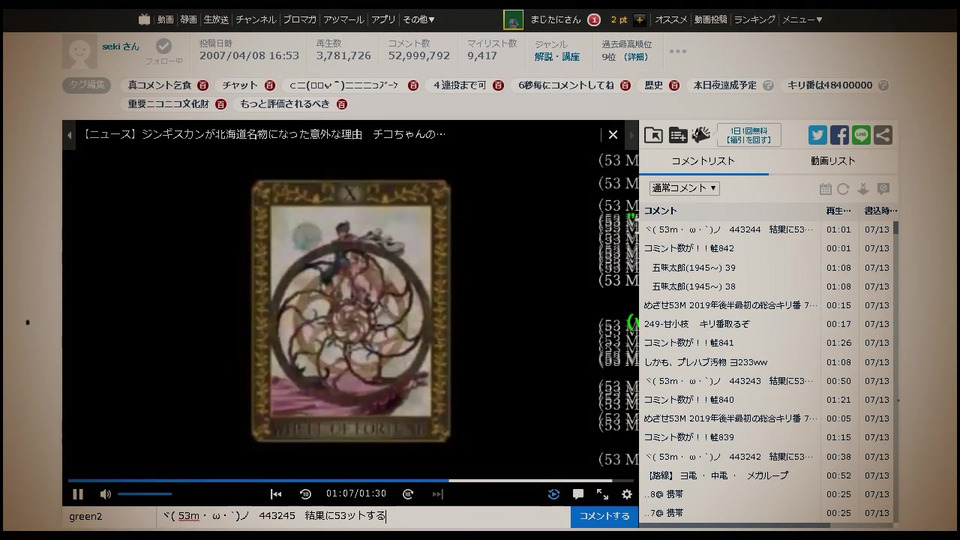The height and width of the screenshot is (540, 960).
Task: Switch the player to fullscreen
Action: coord(602,494)
